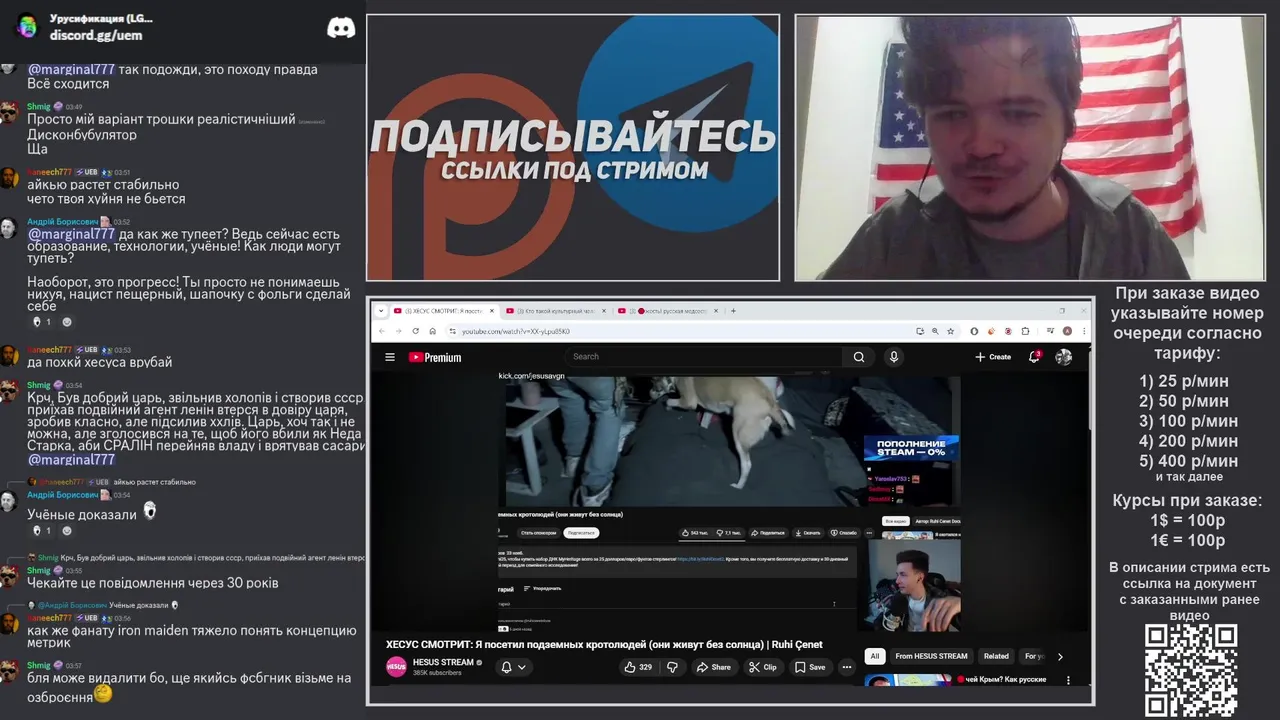The width and height of the screenshot is (1280, 720).
Task: Open the tab search dropdown arrow
Action: [381, 311]
